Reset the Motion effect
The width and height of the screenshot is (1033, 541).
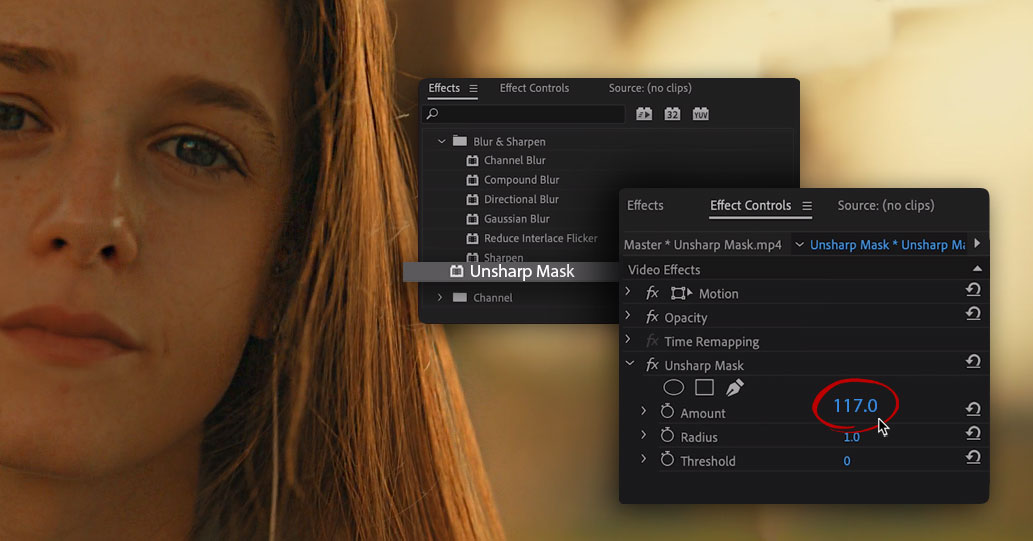point(972,290)
